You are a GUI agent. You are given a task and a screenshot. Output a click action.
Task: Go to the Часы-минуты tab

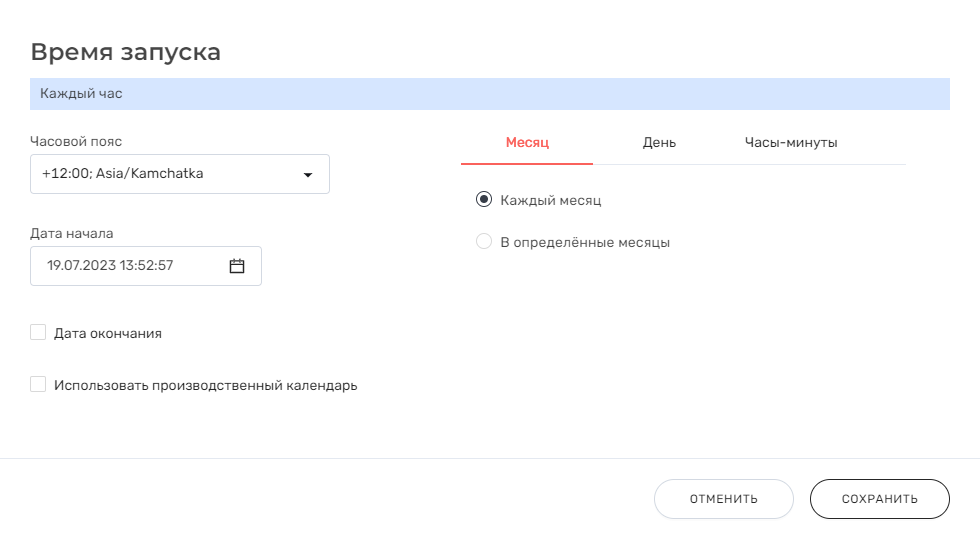(791, 142)
